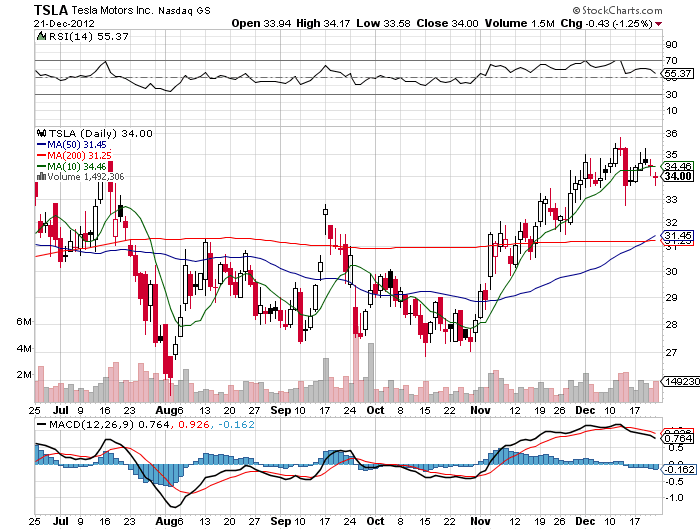The width and height of the screenshot is (700, 530).
Task: Click the volume bars icon in legend
Action: pyautogui.click(x=41, y=176)
